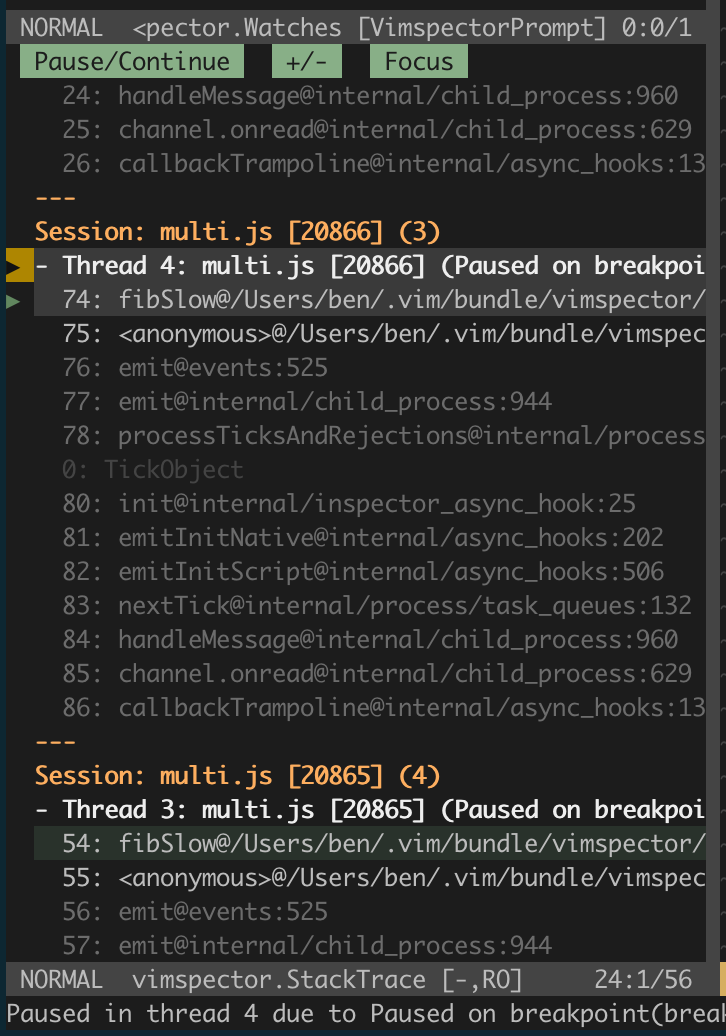This screenshot has width=726, height=1036.
Task: Toggle expansion with the +/- button
Action: (307, 61)
